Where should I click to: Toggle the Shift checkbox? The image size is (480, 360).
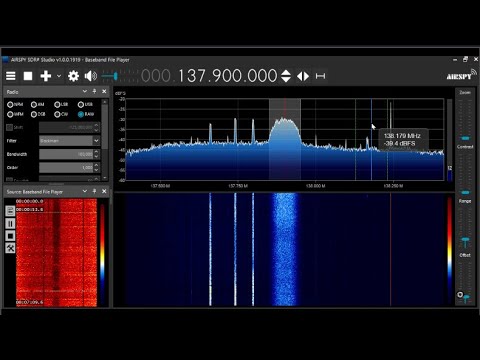[x=10, y=127]
